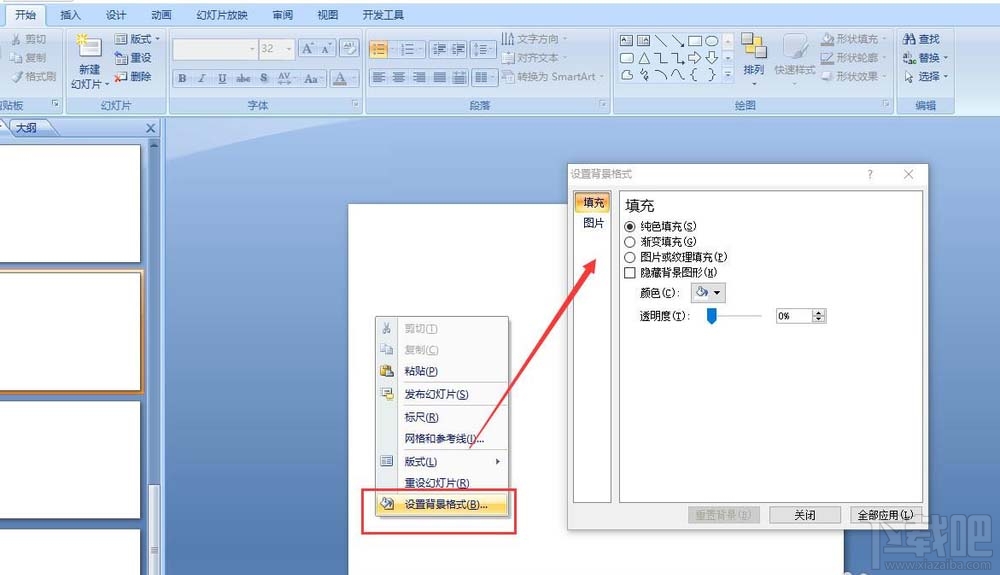This screenshot has height=575, width=1000.
Task: Click the dialog help question mark
Action: [x=870, y=174]
